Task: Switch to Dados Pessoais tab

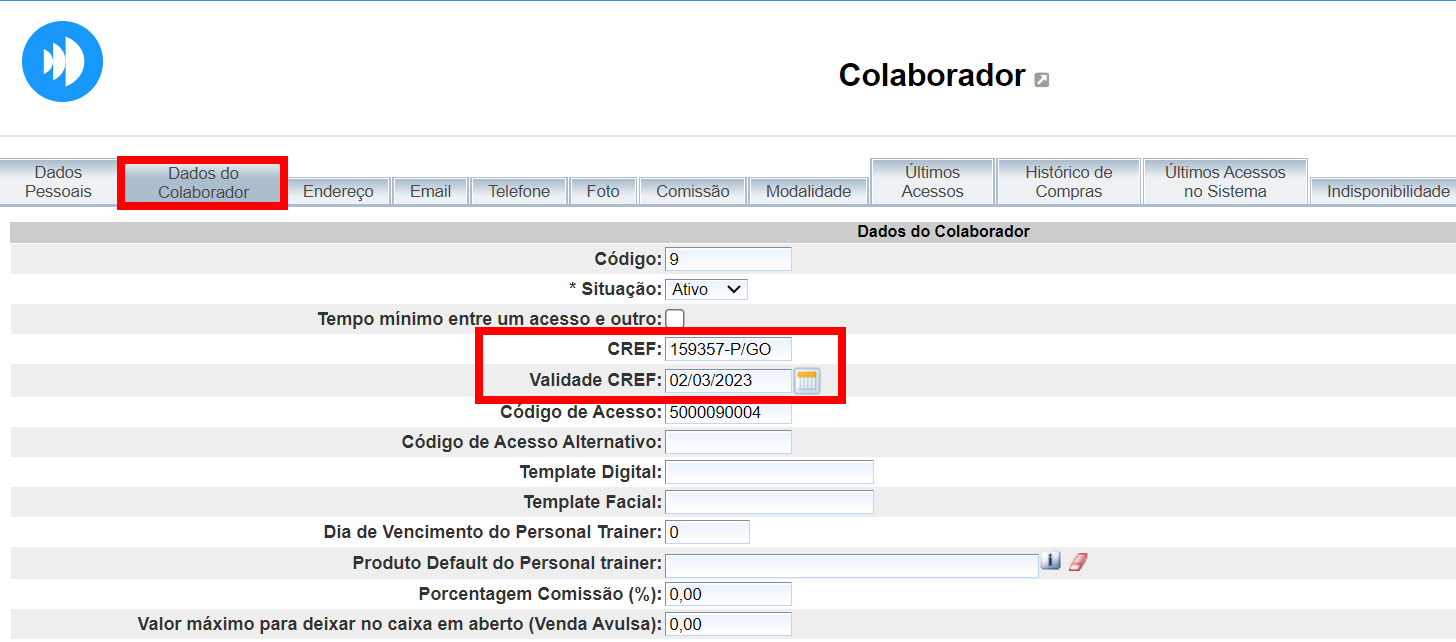Action: (x=58, y=182)
